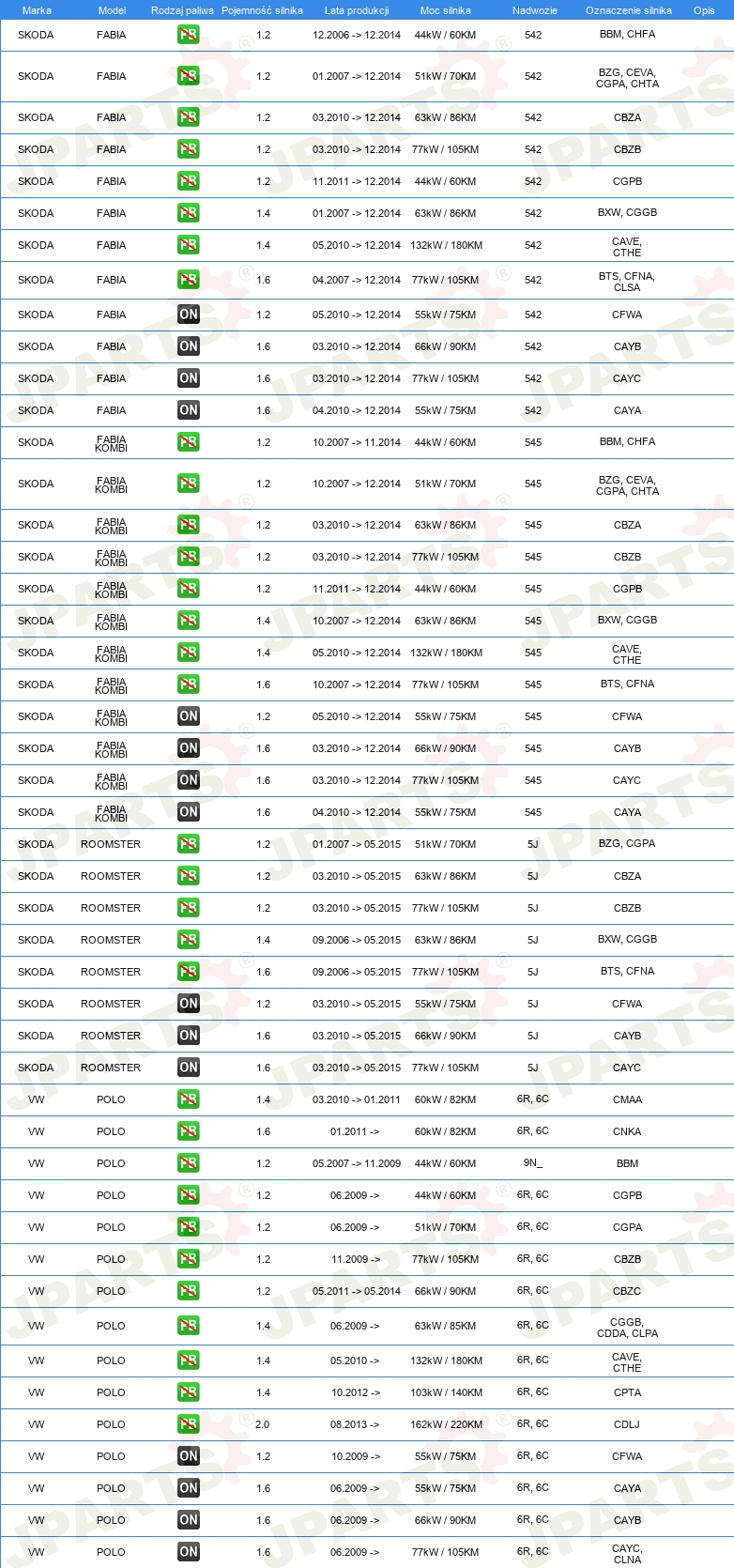
Task: Select the date range 12.2006 -> 12.2014
Action: click(x=357, y=35)
